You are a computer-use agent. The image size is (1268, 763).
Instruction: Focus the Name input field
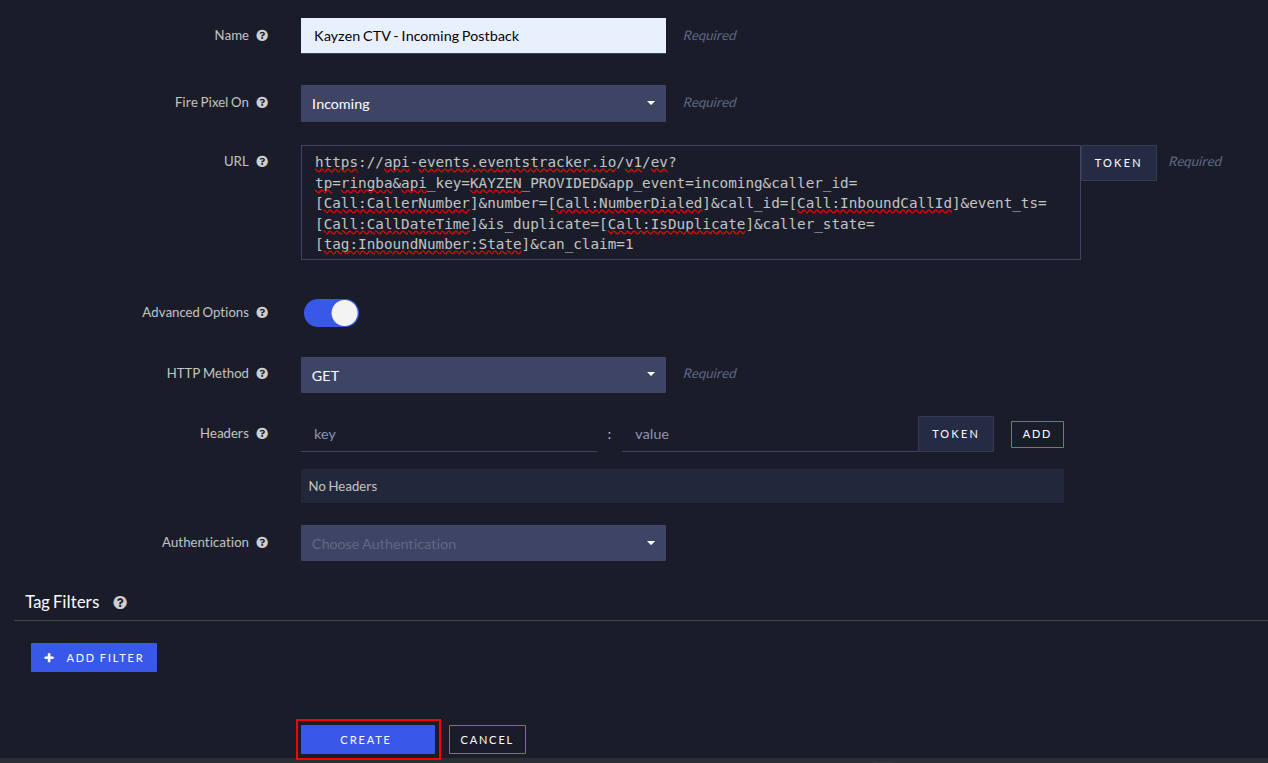tap(483, 35)
